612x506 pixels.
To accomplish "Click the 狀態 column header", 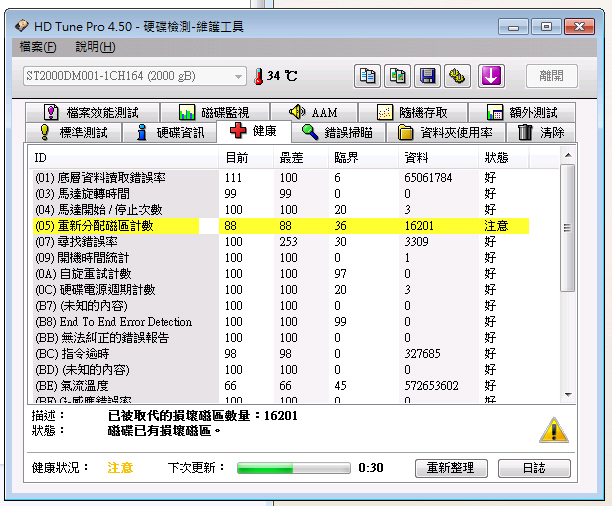I will [503, 158].
